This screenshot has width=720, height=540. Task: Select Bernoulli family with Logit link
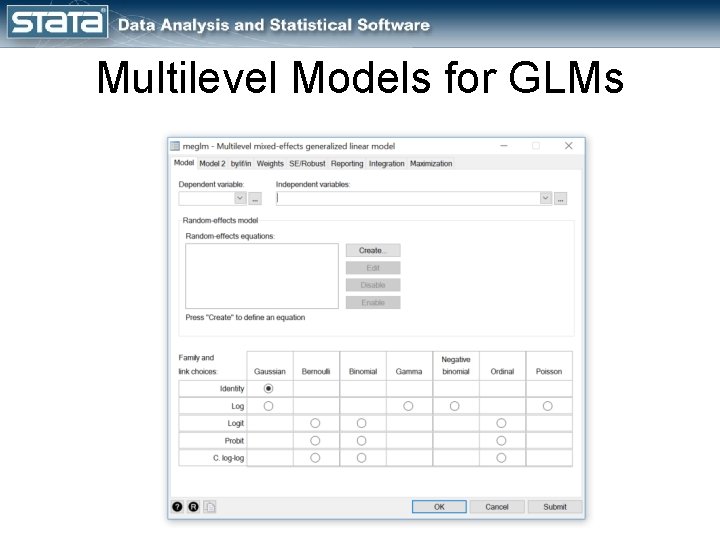click(x=315, y=423)
